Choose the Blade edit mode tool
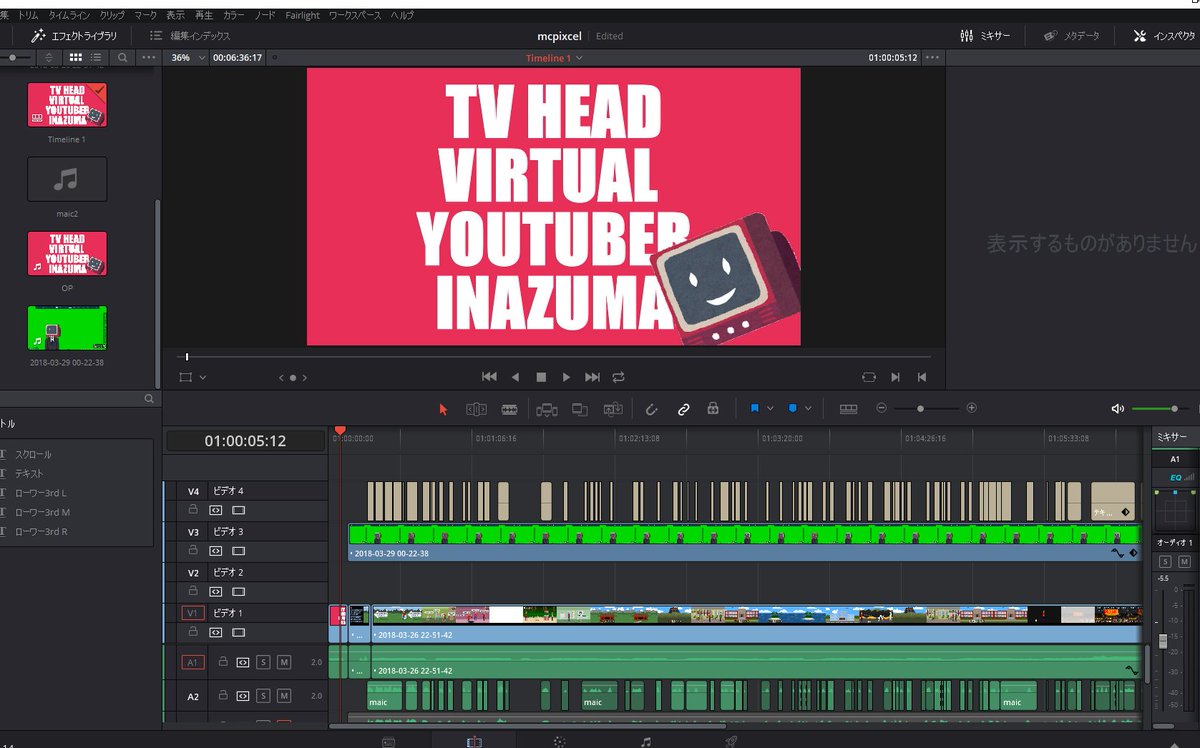Screen dimensions: 1200x748 [x=509, y=409]
